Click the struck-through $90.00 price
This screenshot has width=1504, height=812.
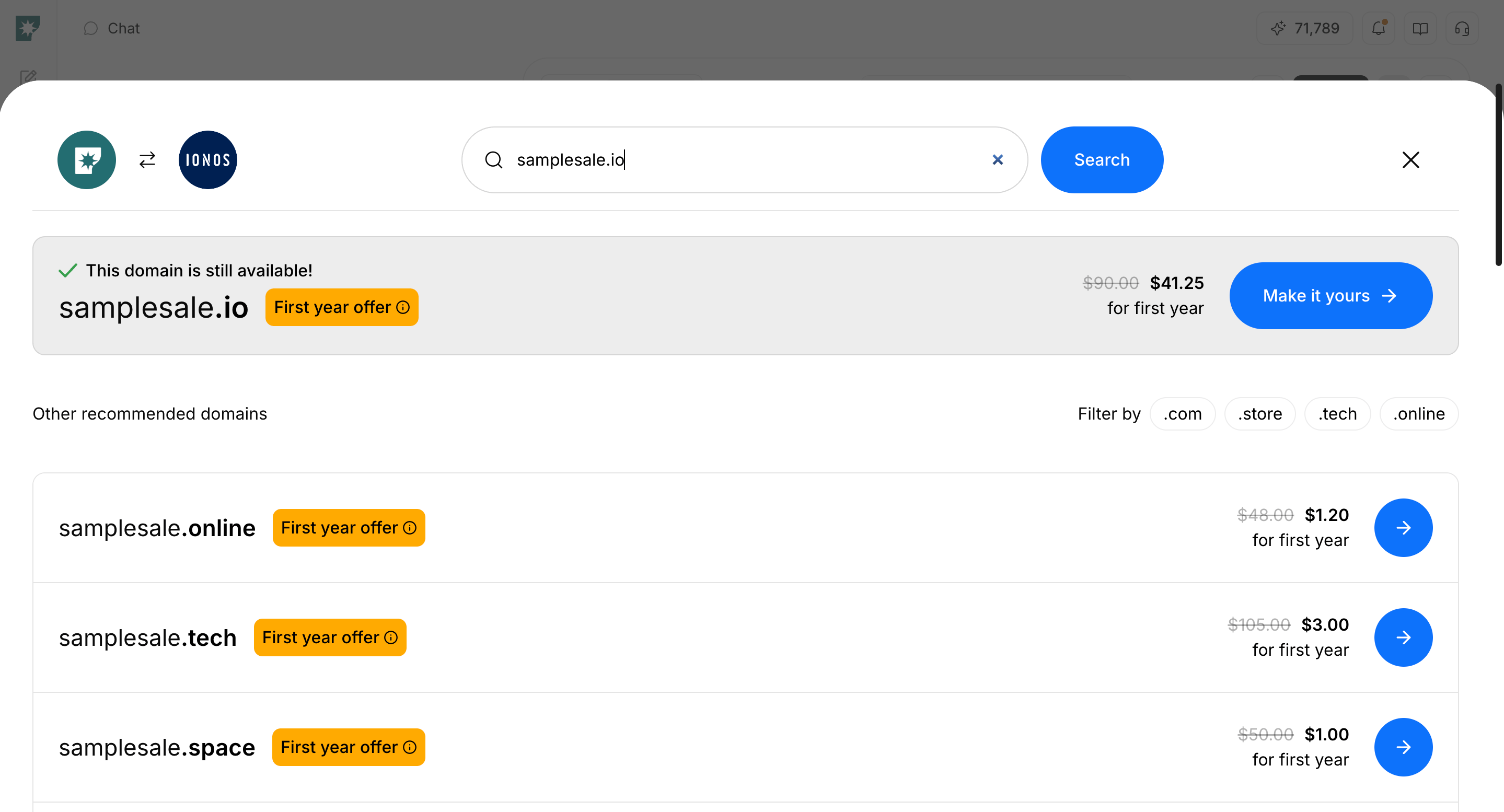coord(1110,283)
